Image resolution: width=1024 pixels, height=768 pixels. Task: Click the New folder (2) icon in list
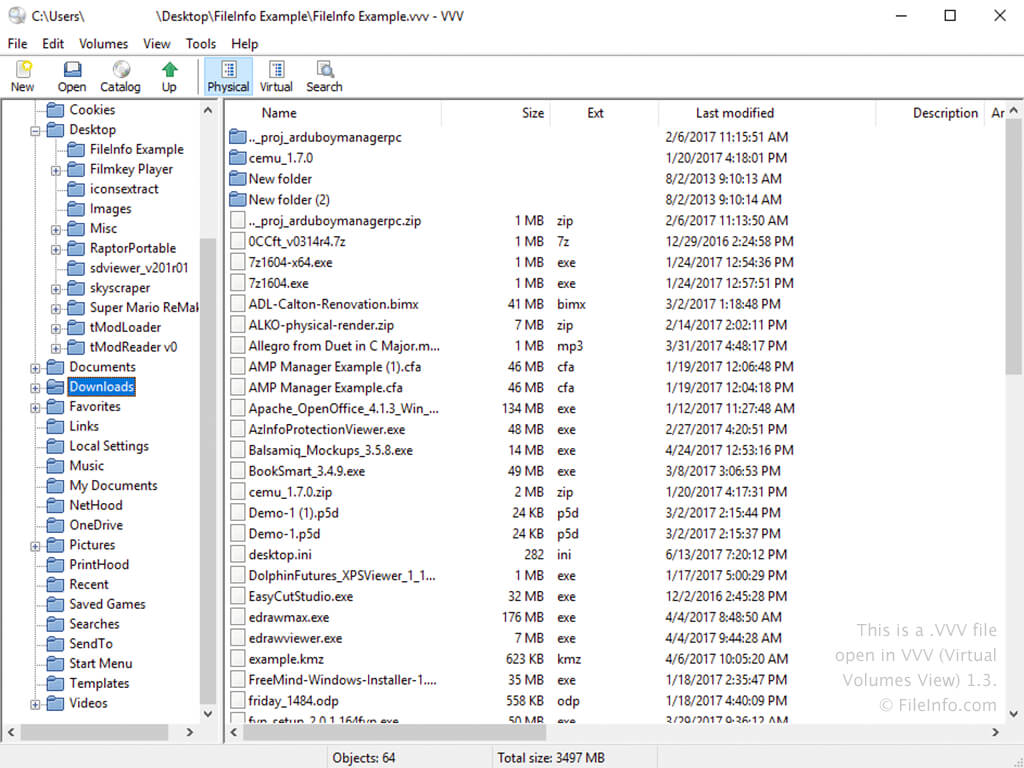click(x=238, y=200)
